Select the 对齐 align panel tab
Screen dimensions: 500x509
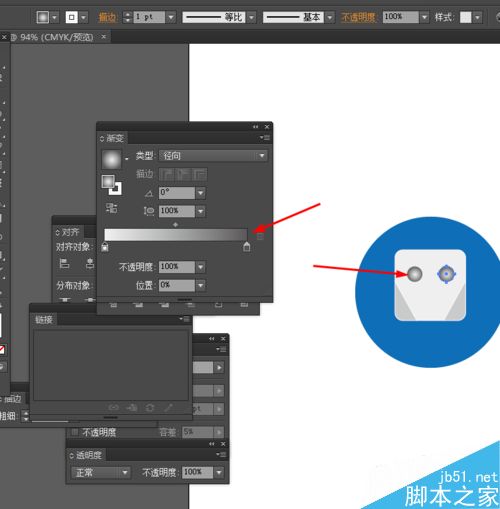pyautogui.click(x=68, y=232)
